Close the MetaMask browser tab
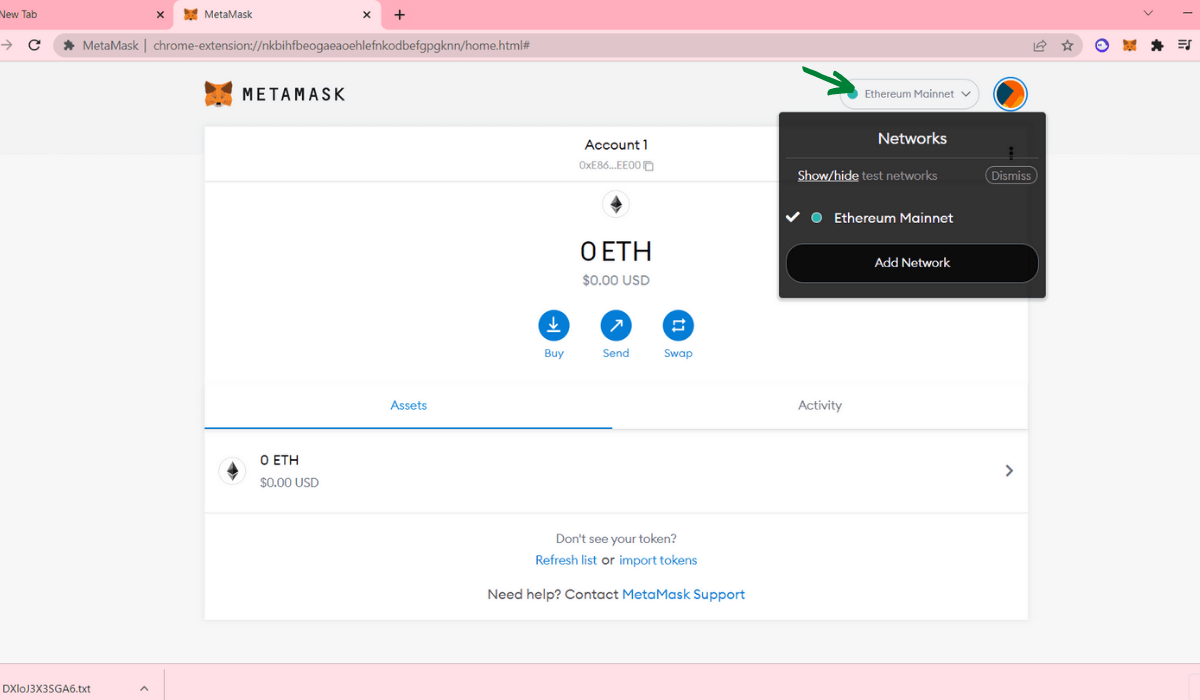The image size is (1200, 700). [x=367, y=15]
